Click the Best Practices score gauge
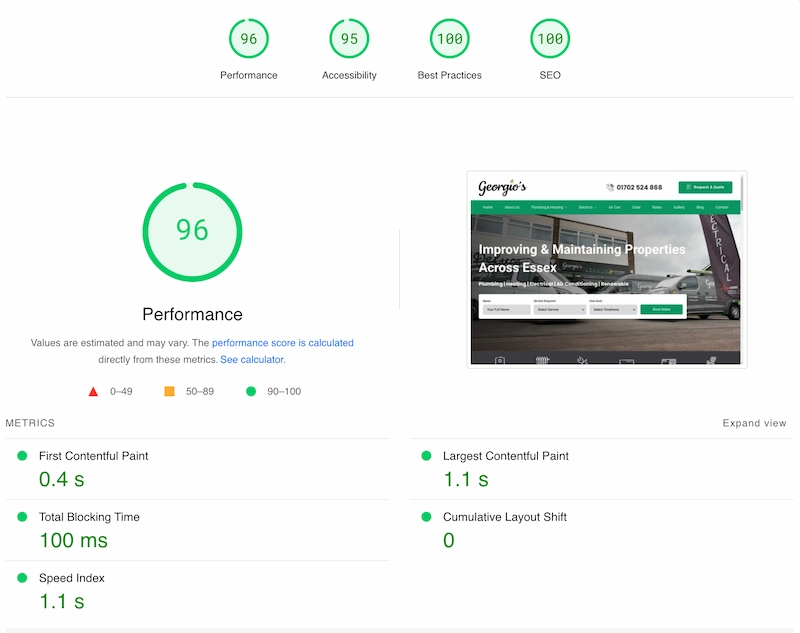The image size is (800, 633). [x=449, y=39]
